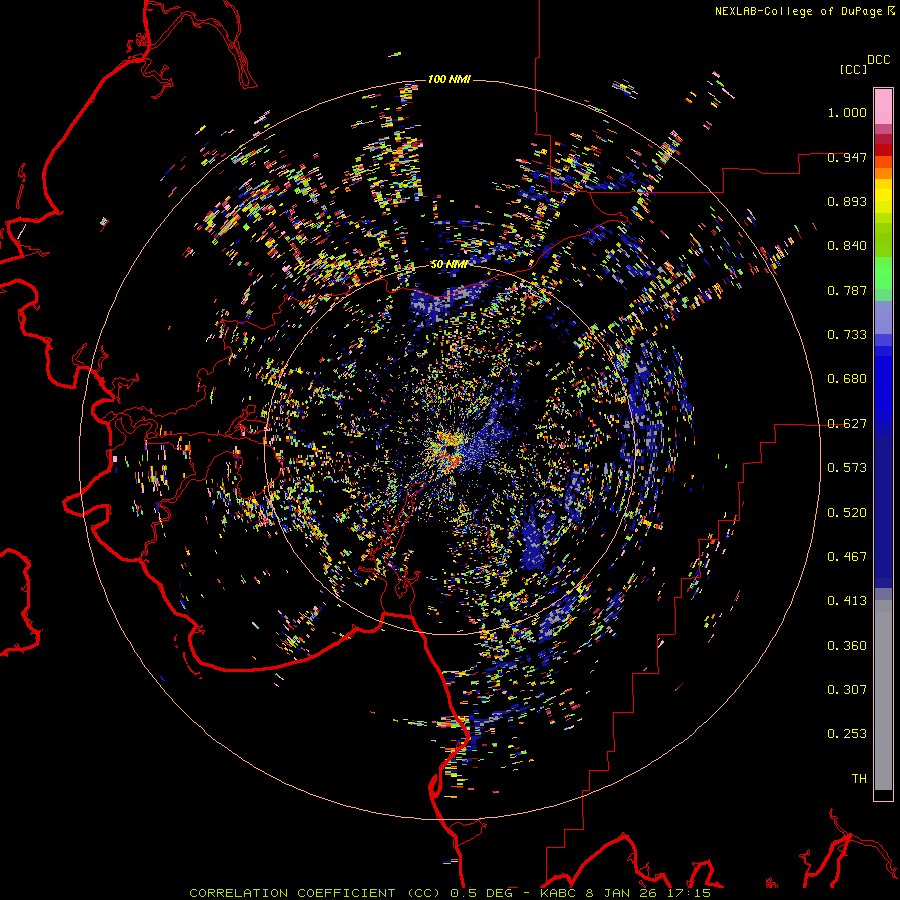The image size is (900, 900).
Task: Pick the gray section of color bar
Action: tap(883, 695)
